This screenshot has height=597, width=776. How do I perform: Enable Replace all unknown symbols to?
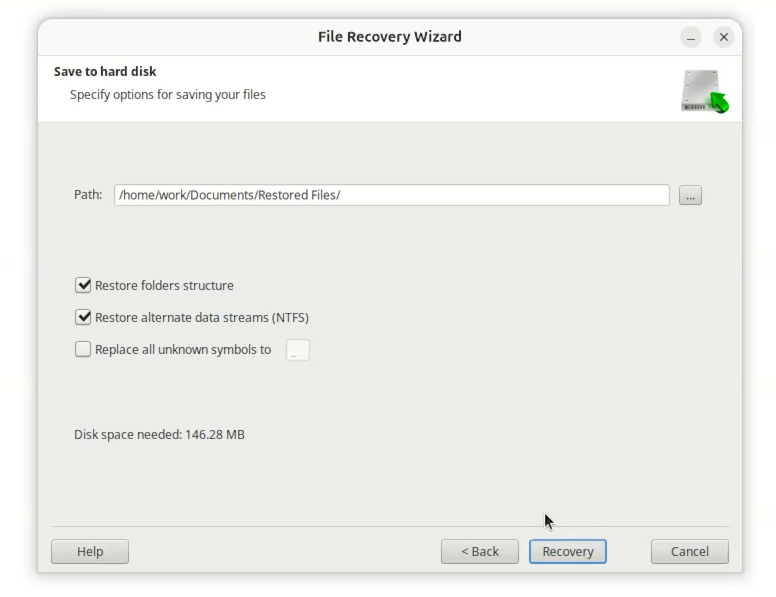(83, 349)
